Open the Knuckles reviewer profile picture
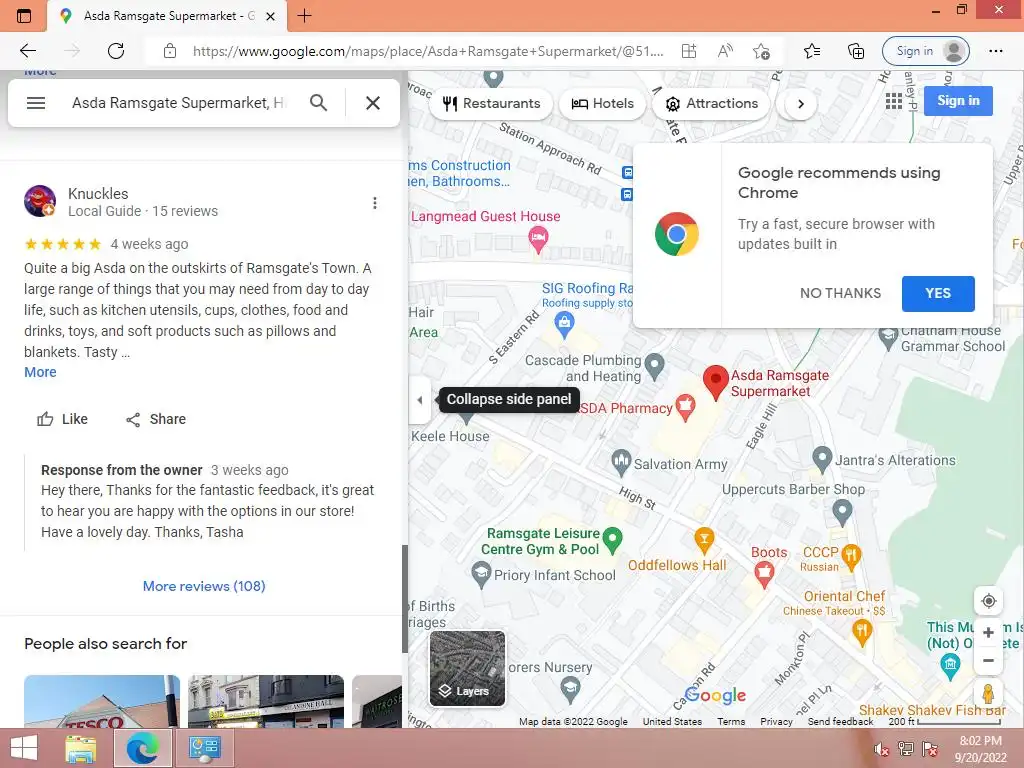 [x=40, y=201]
